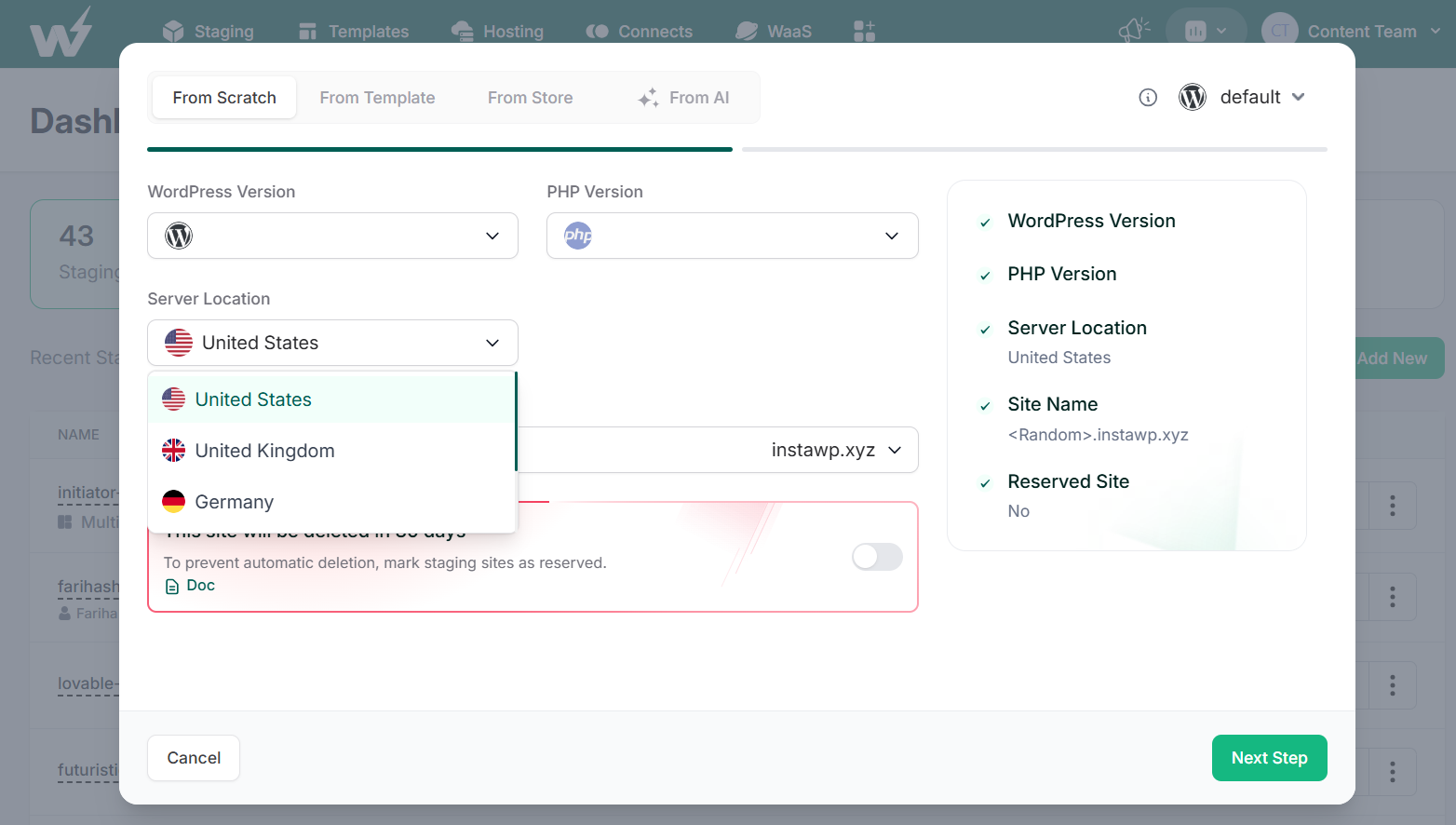
Task: Expand the default configuration dropdown
Action: point(1242,97)
